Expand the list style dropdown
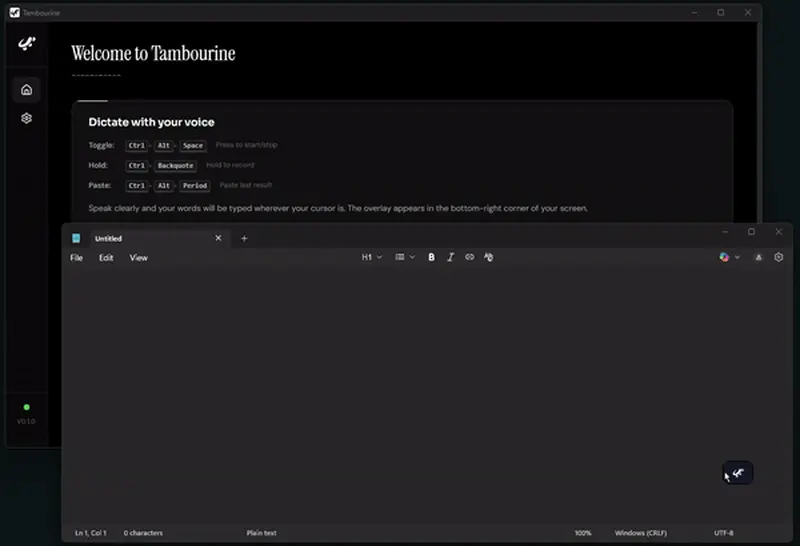Viewport: 800px width, 546px height. click(404, 257)
